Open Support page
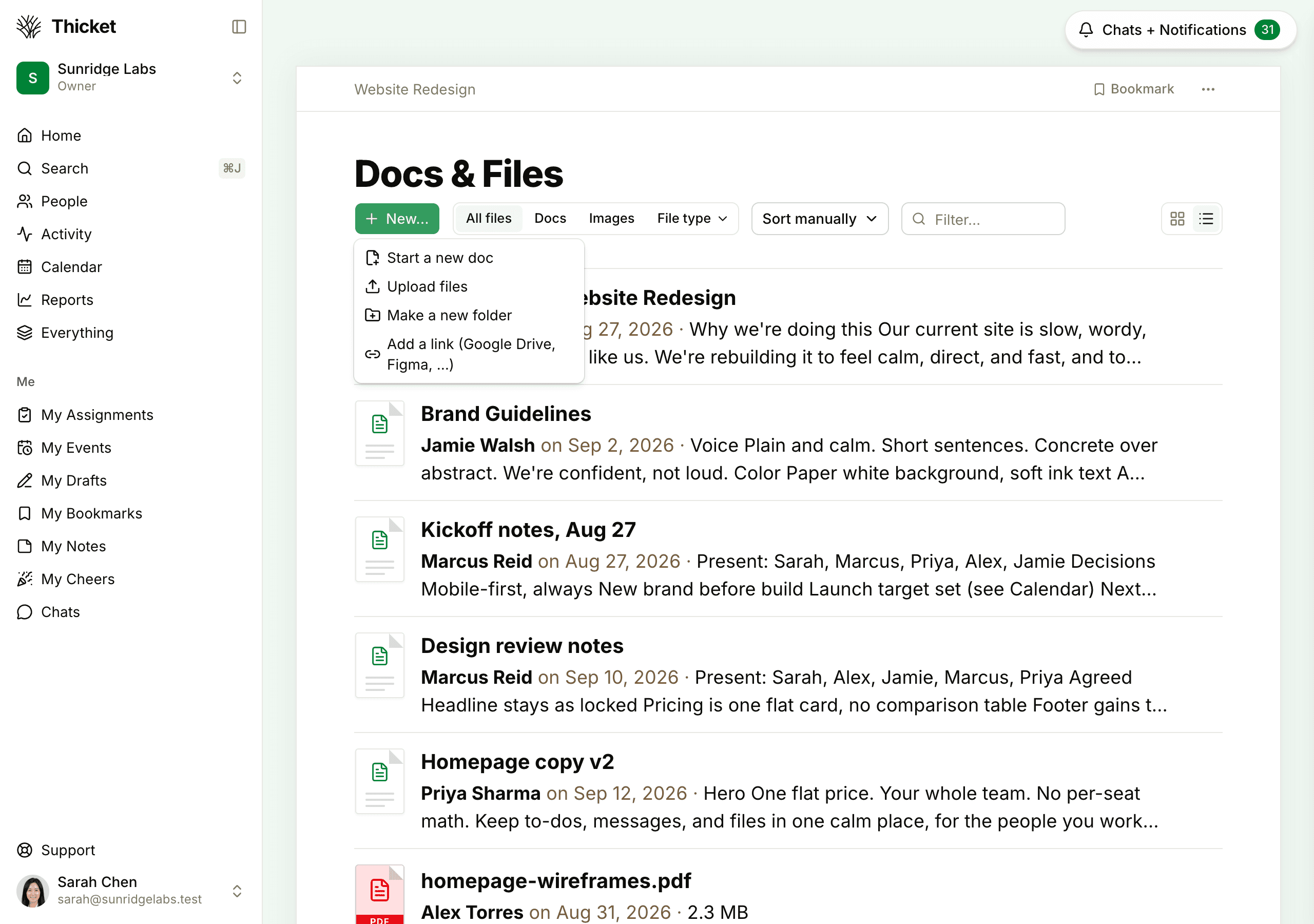Screen dimensions: 1314x924 (131, 850)
